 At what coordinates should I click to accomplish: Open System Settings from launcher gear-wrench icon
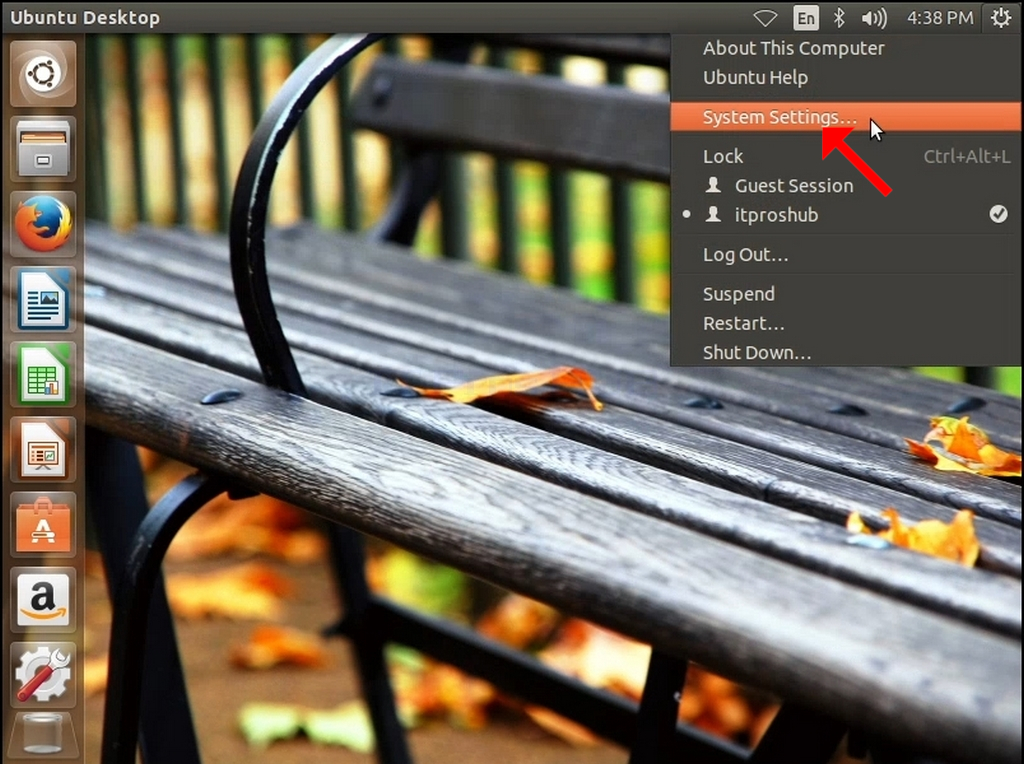point(43,675)
